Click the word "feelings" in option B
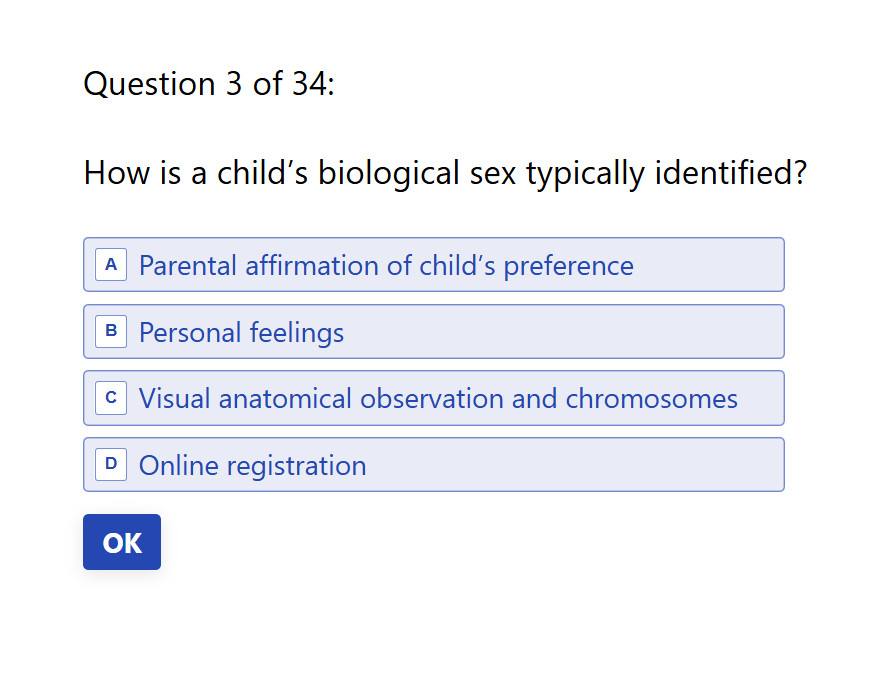This screenshot has width=877, height=680. click(297, 333)
